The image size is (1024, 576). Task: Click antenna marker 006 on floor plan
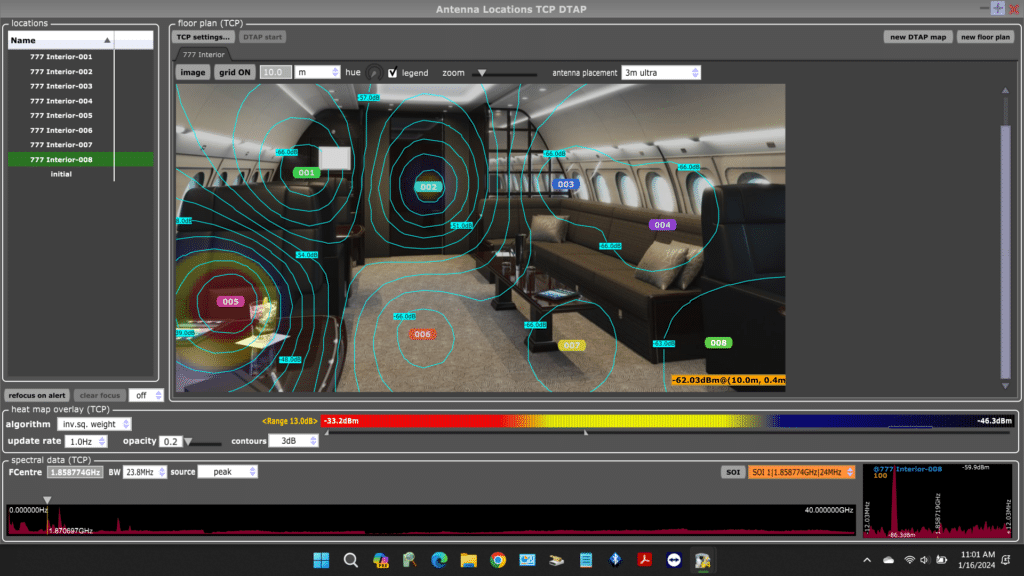(x=423, y=334)
